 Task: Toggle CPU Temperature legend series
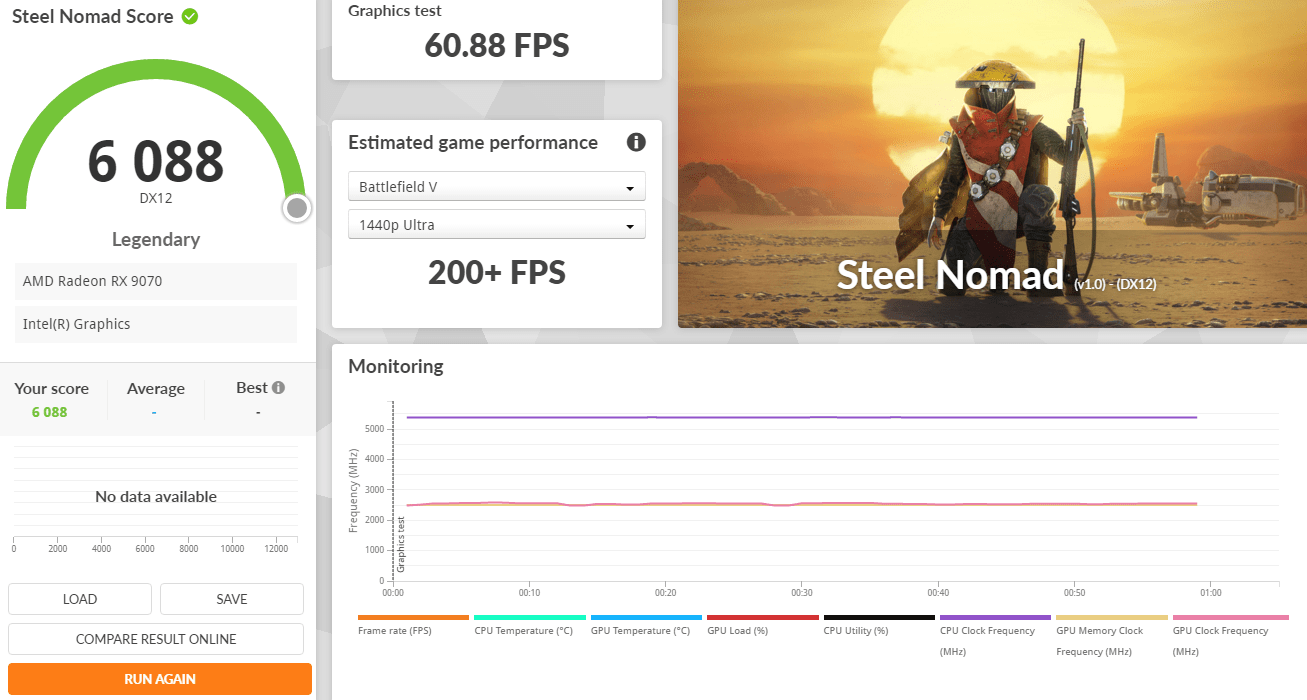[529, 625]
